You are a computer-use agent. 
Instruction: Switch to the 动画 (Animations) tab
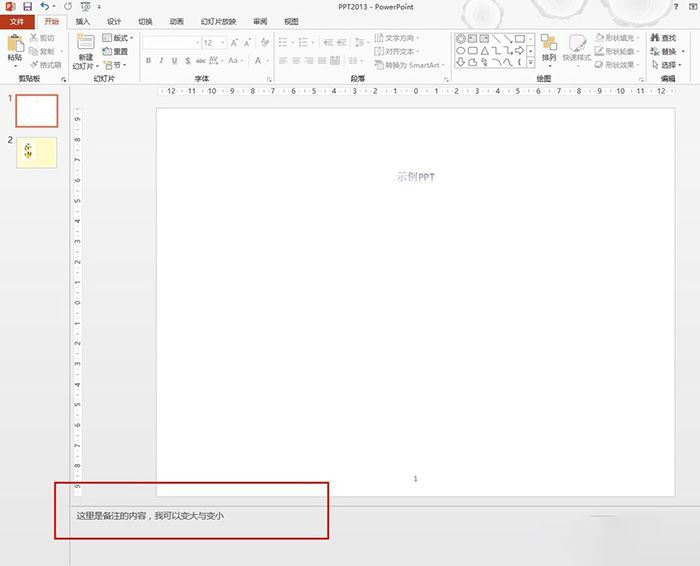(x=176, y=21)
